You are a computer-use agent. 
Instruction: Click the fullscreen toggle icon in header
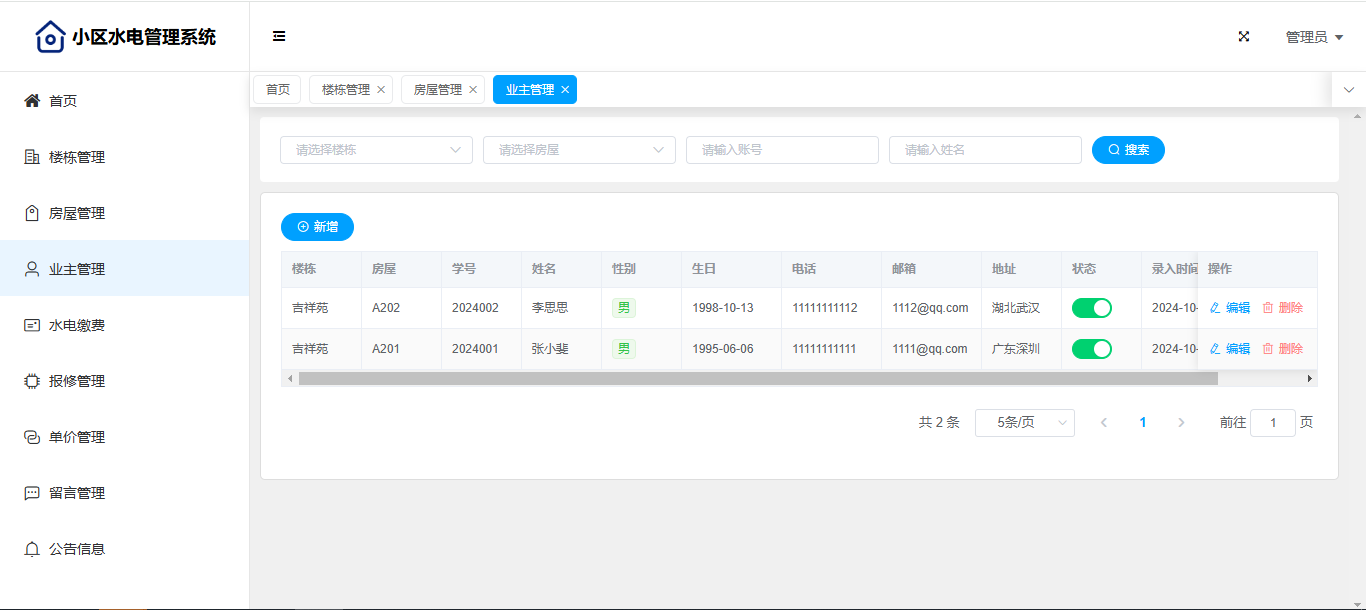pyautogui.click(x=1244, y=36)
